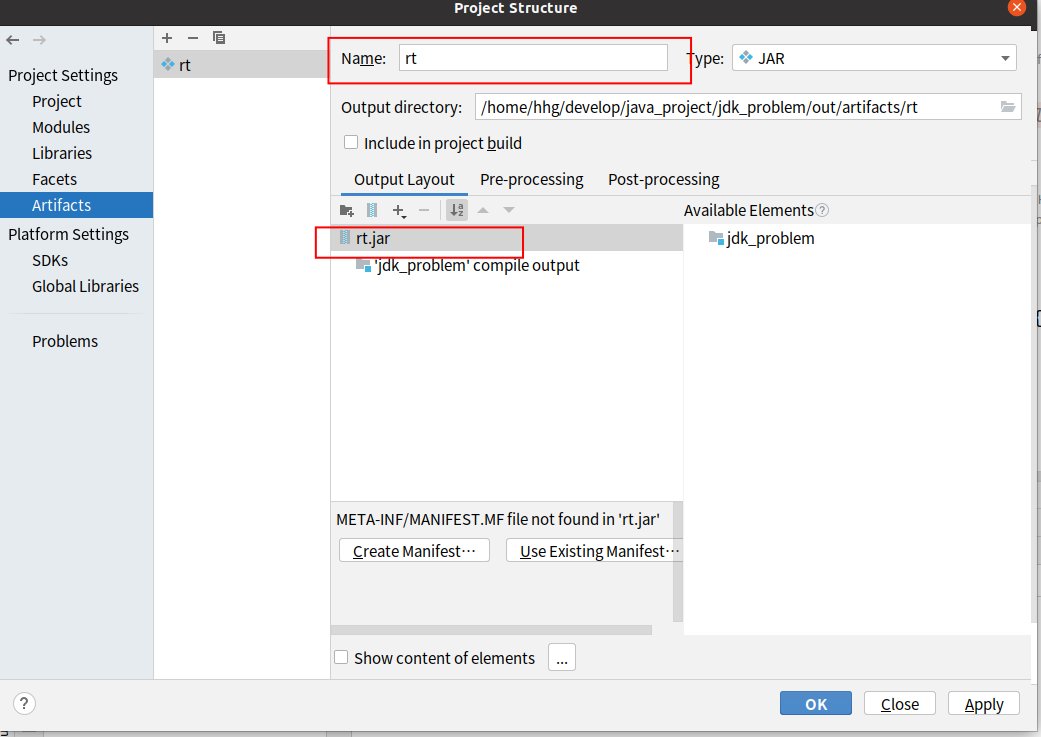Add a new artifact with plus icon

(167, 38)
